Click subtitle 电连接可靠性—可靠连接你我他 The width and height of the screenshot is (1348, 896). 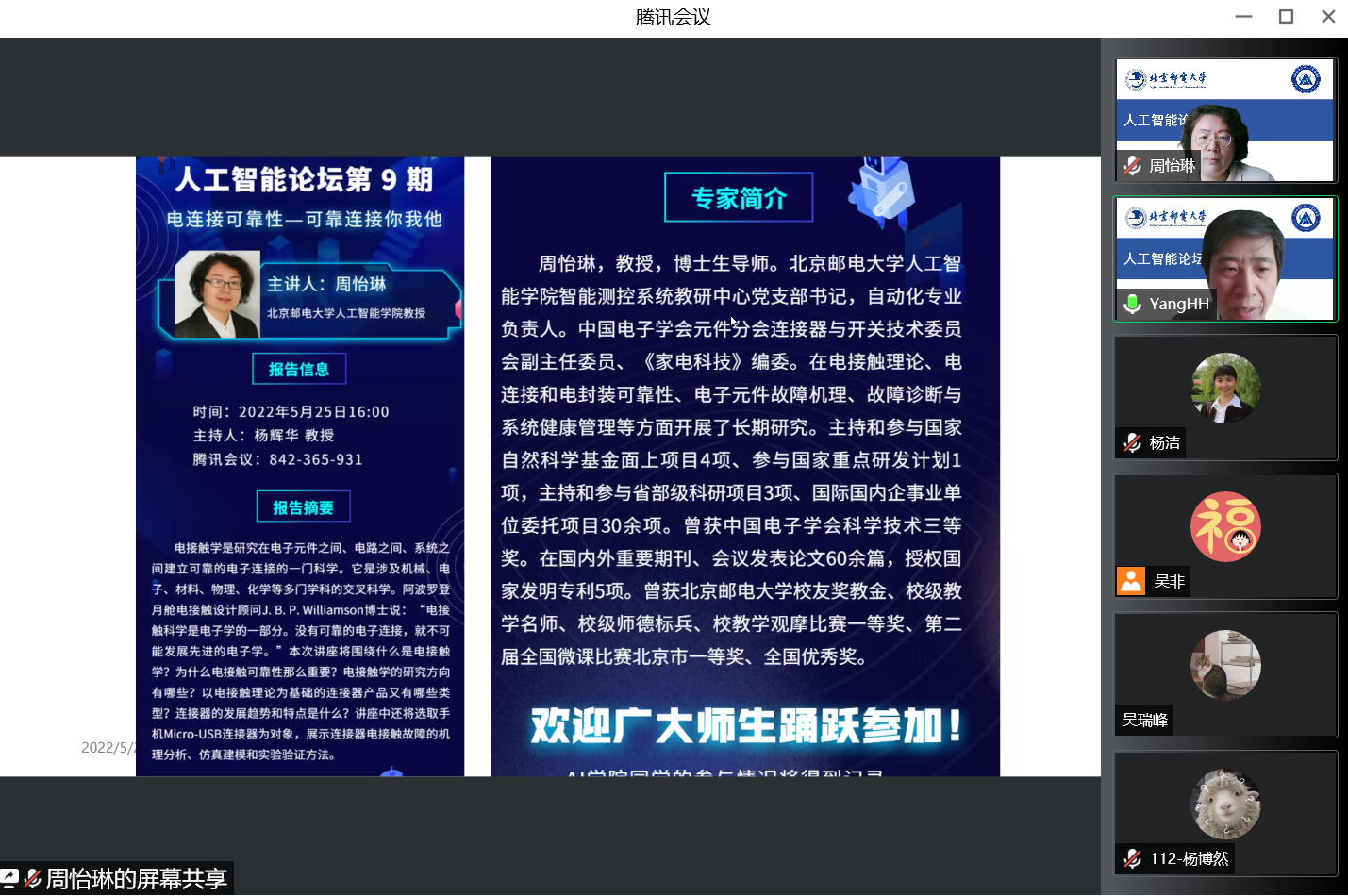point(304,219)
